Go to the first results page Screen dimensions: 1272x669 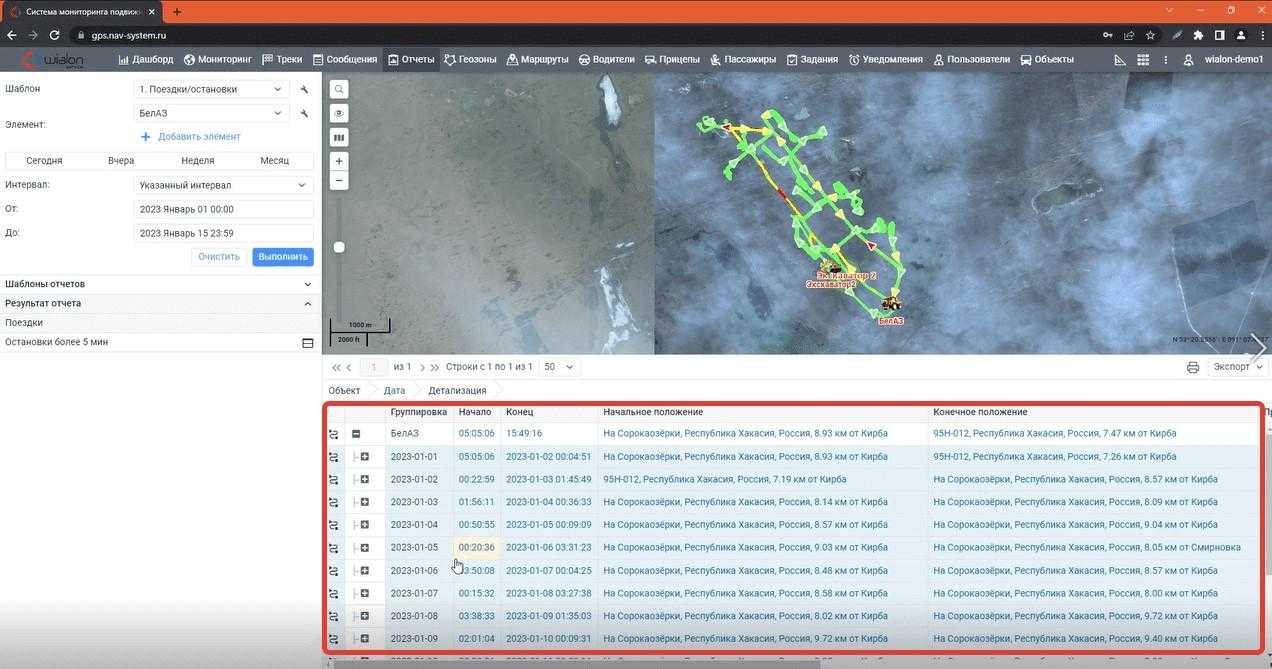pos(336,368)
